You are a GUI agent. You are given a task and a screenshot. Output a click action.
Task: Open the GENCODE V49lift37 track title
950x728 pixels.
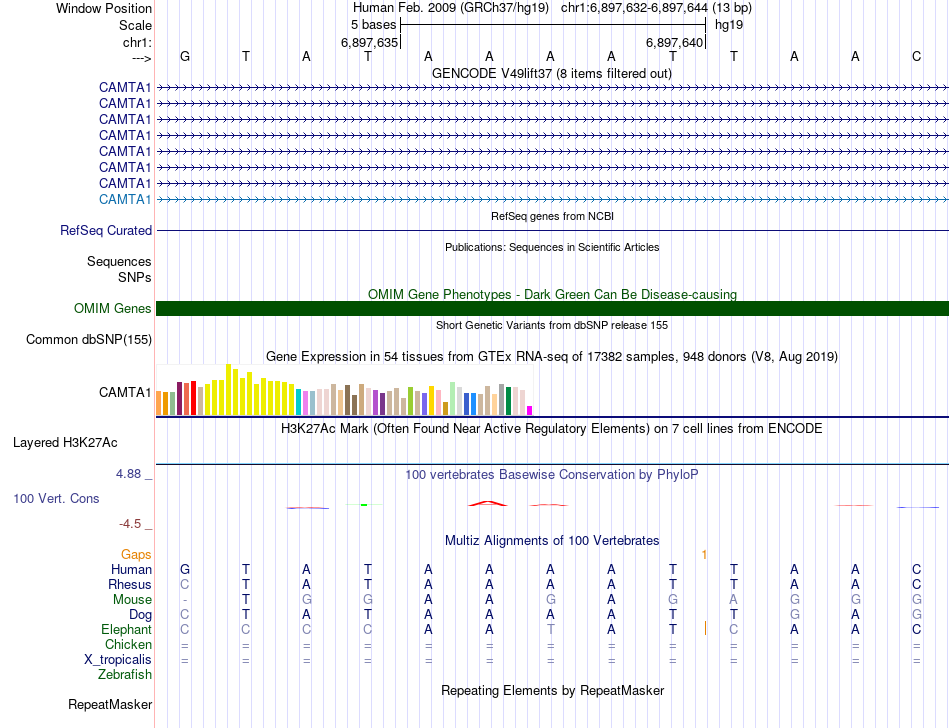[x=551, y=73]
